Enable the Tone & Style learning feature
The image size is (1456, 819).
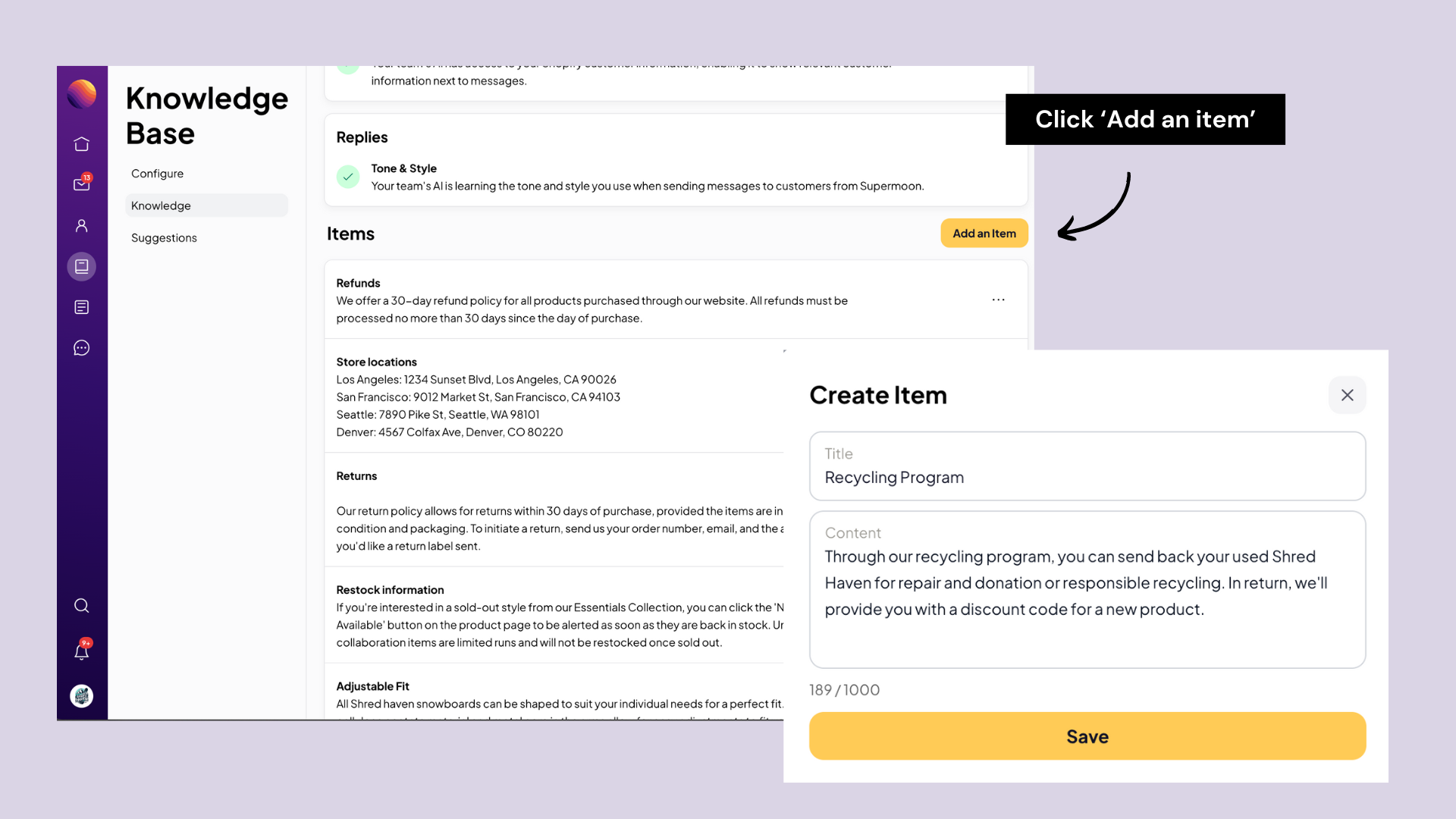coord(348,176)
